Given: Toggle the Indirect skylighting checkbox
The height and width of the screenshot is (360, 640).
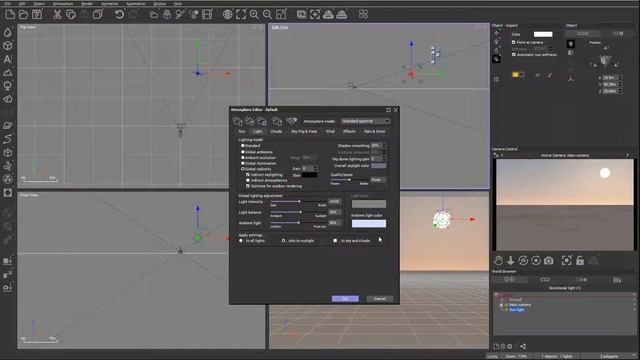Looking at the screenshot, I should pos(248,175).
